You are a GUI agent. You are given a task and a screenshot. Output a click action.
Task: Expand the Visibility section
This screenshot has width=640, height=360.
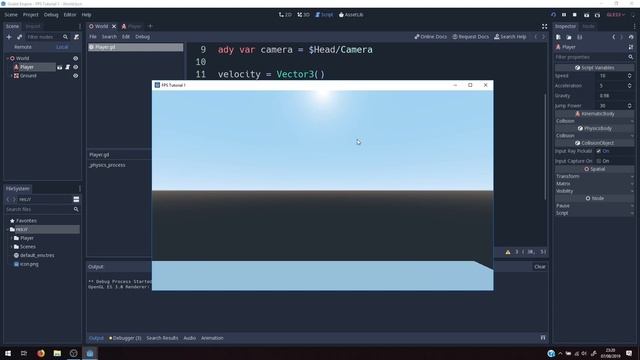point(595,191)
